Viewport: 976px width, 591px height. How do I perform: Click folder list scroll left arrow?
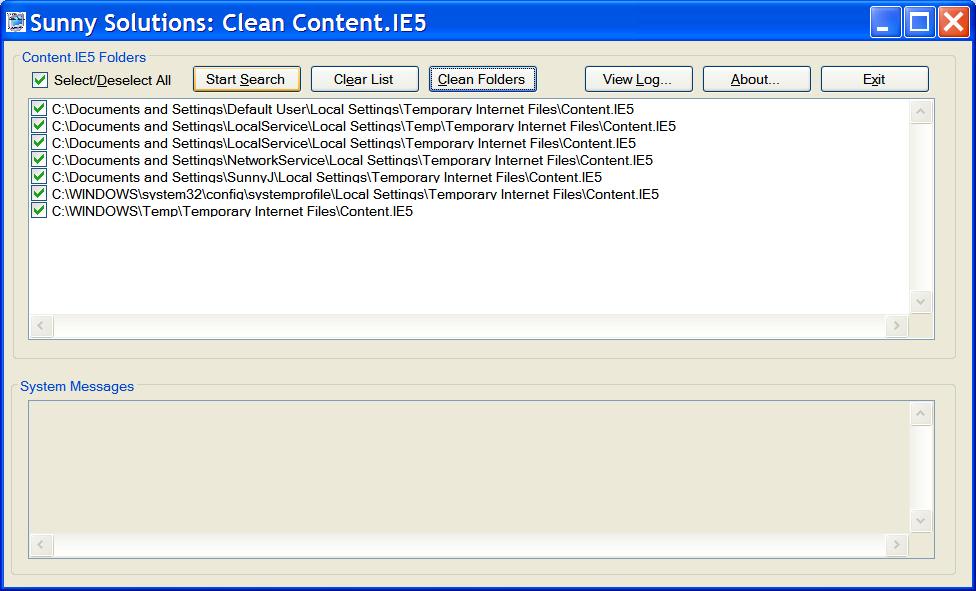tap(42, 326)
